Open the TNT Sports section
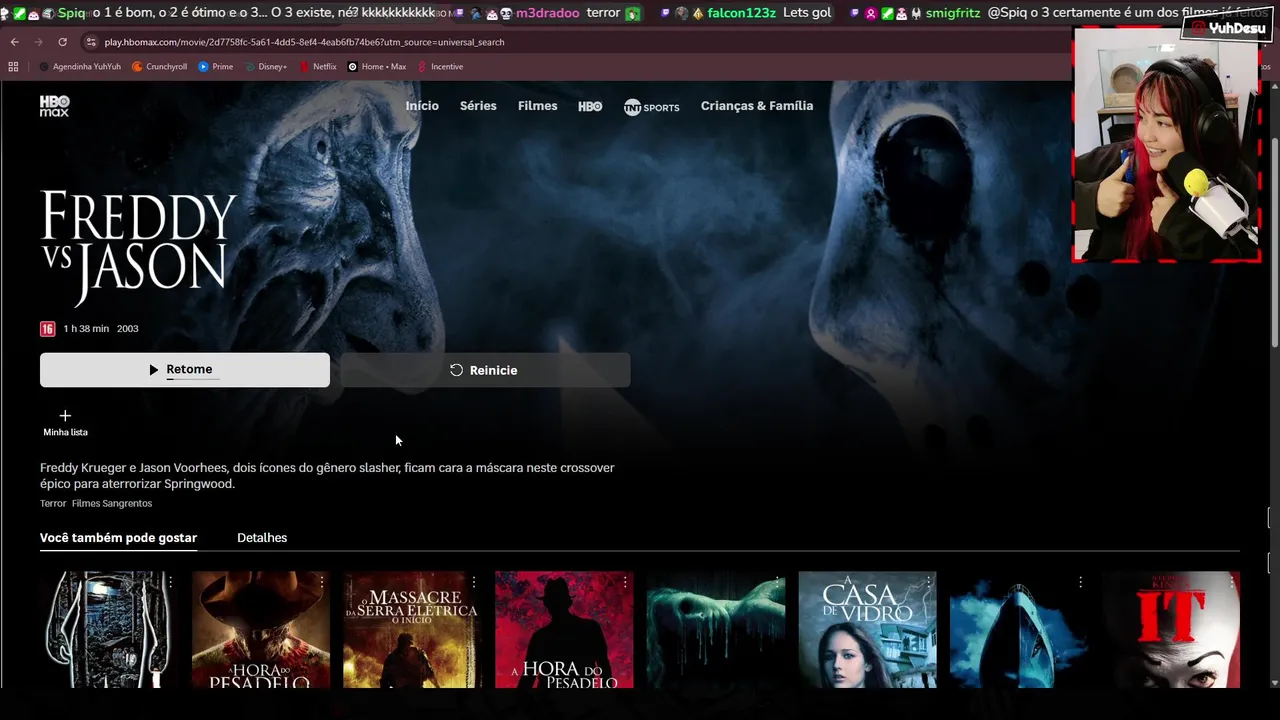The image size is (1280, 720). tap(651, 107)
